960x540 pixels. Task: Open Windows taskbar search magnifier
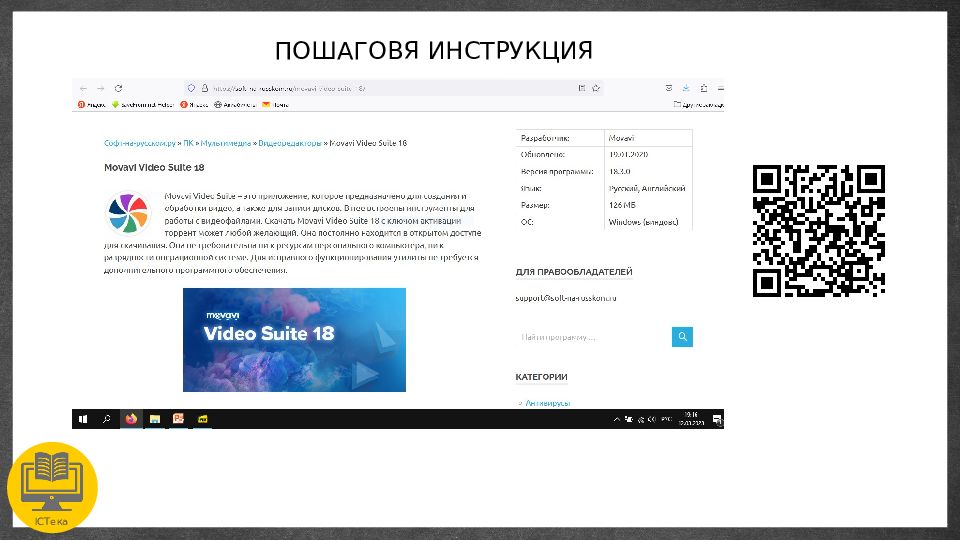tap(107, 419)
